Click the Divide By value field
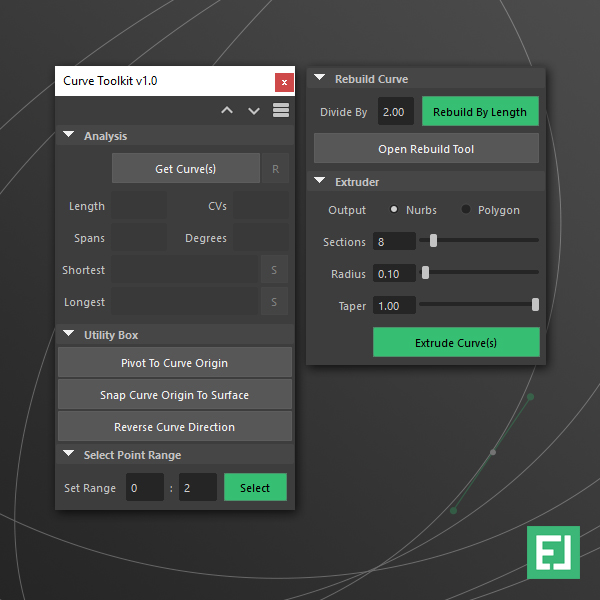Image resolution: width=600 pixels, height=600 pixels. point(396,111)
